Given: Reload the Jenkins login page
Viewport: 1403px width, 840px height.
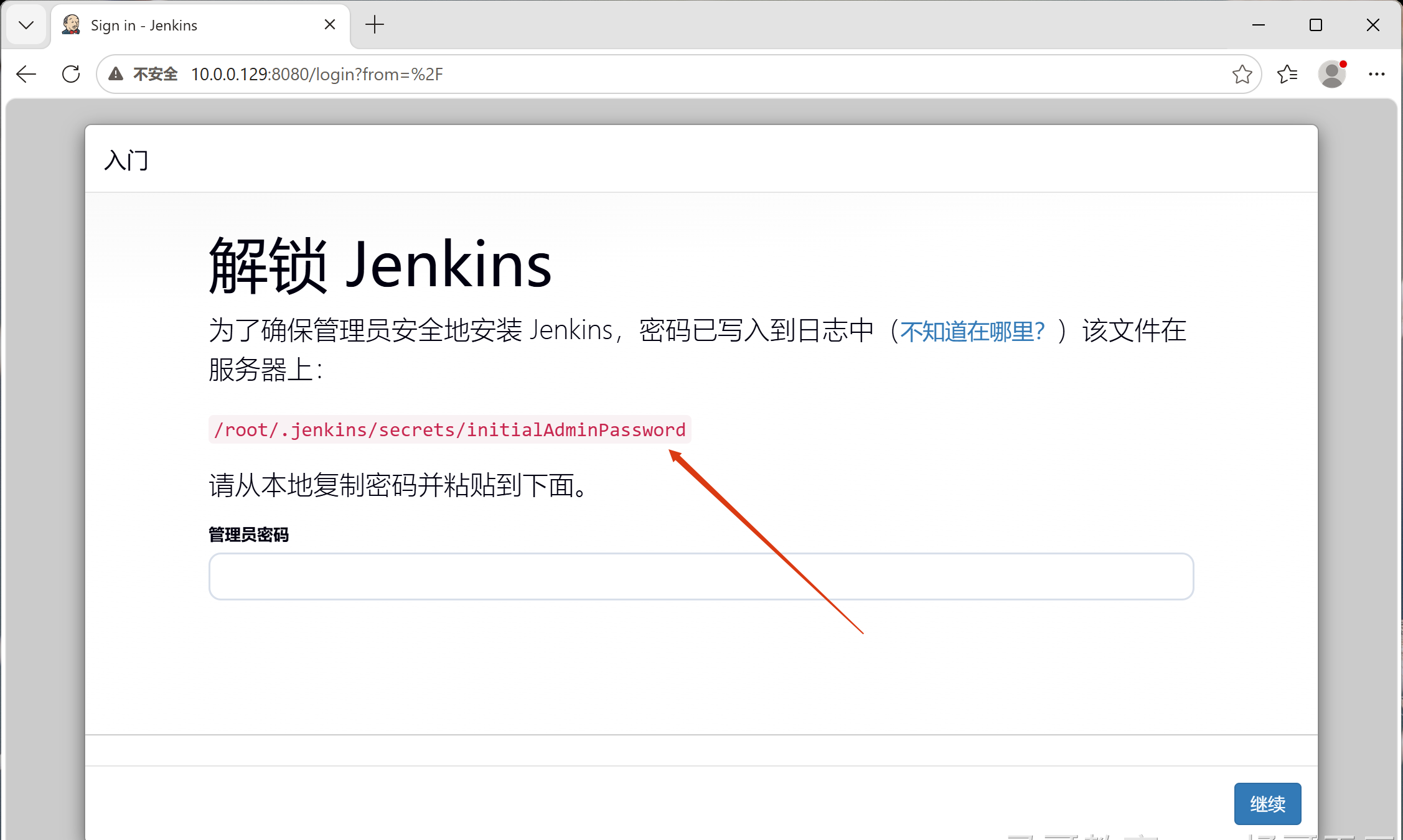Looking at the screenshot, I should 71,74.
